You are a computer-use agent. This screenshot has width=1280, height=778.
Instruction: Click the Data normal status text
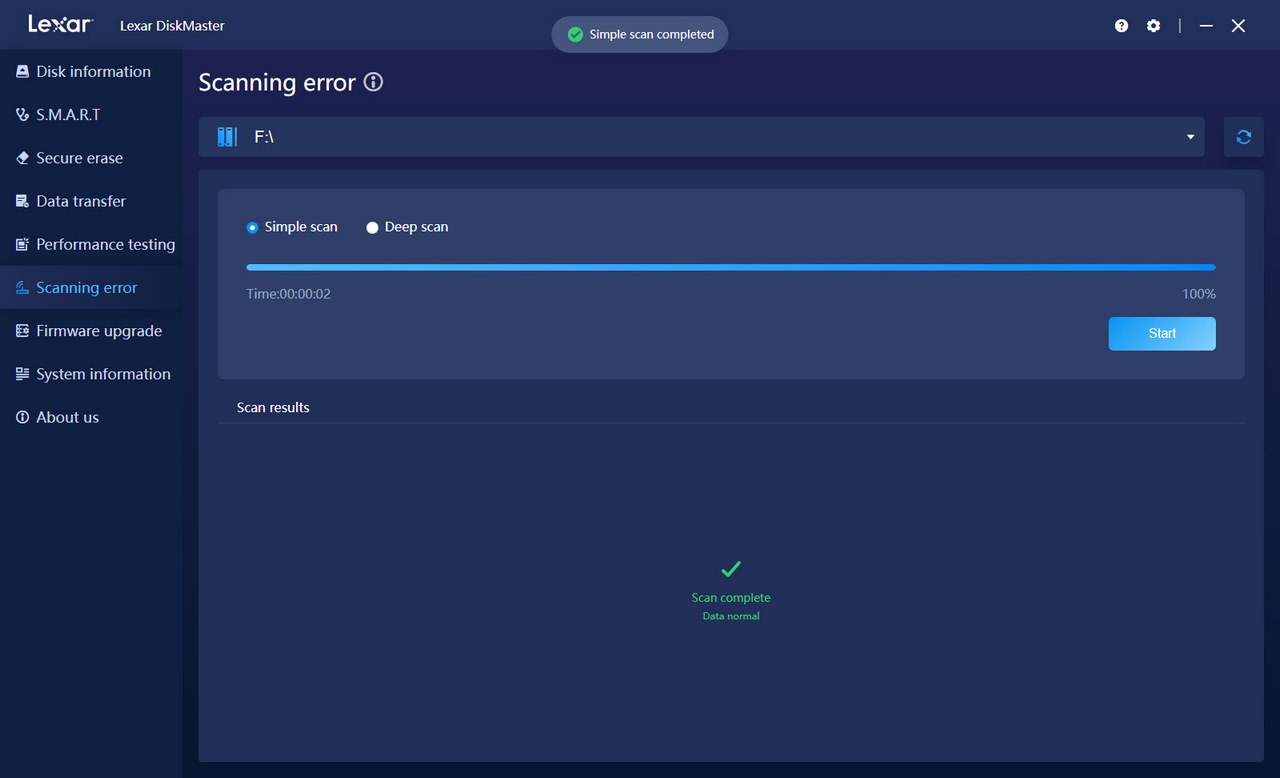point(731,616)
